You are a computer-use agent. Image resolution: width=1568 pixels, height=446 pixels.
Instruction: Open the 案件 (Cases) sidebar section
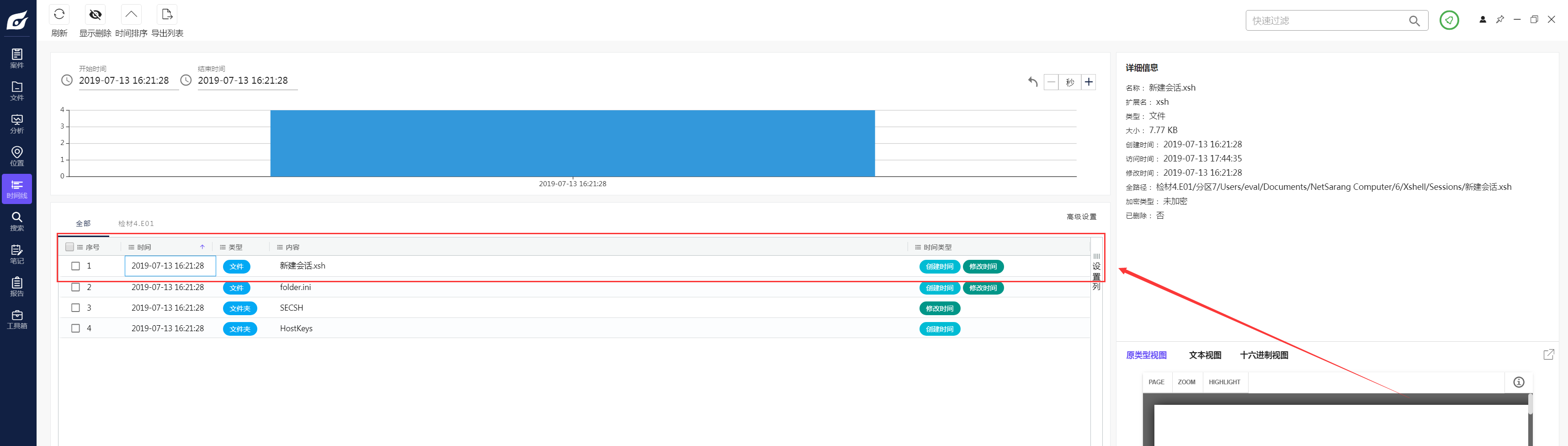pyautogui.click(x=17, y=59)
